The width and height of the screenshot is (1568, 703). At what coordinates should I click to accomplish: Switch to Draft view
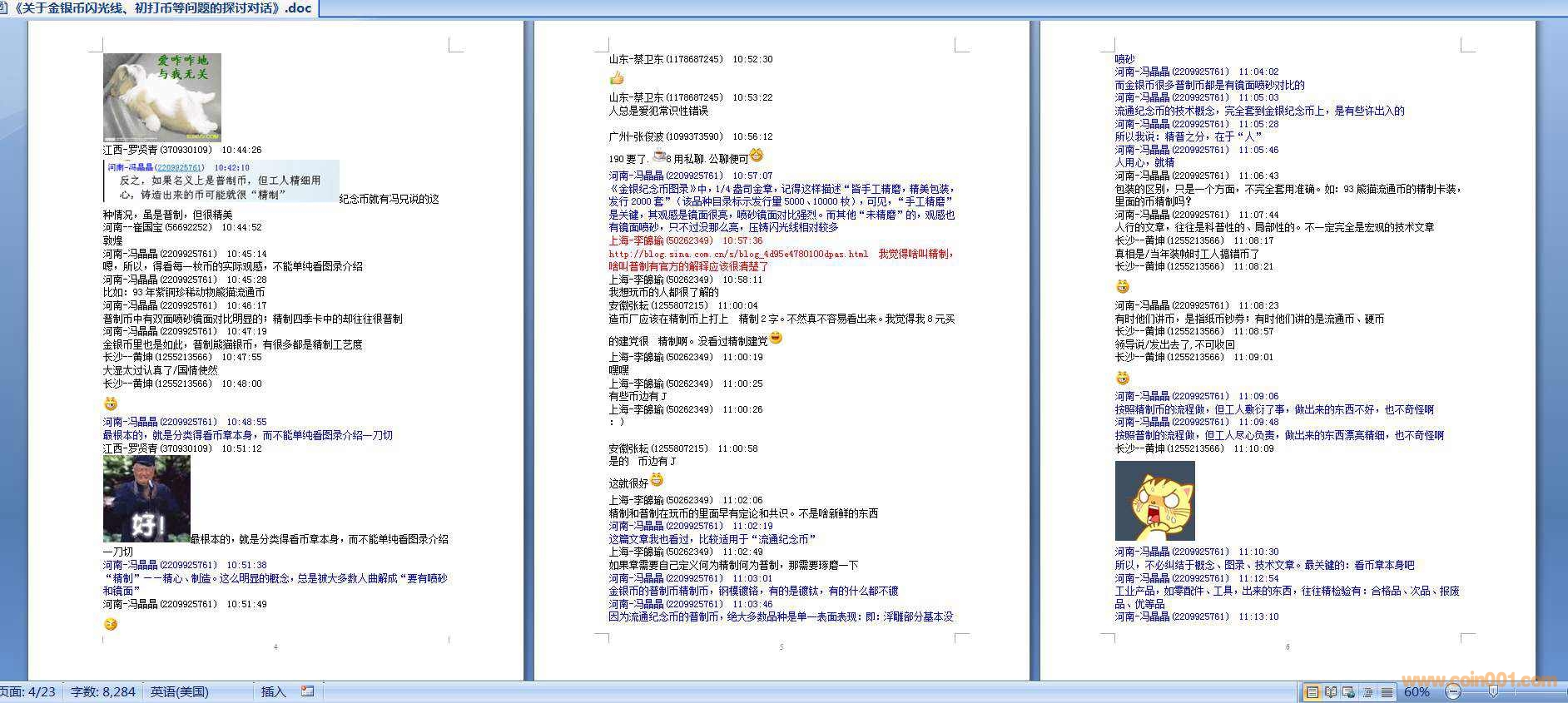pos(1387,692)
